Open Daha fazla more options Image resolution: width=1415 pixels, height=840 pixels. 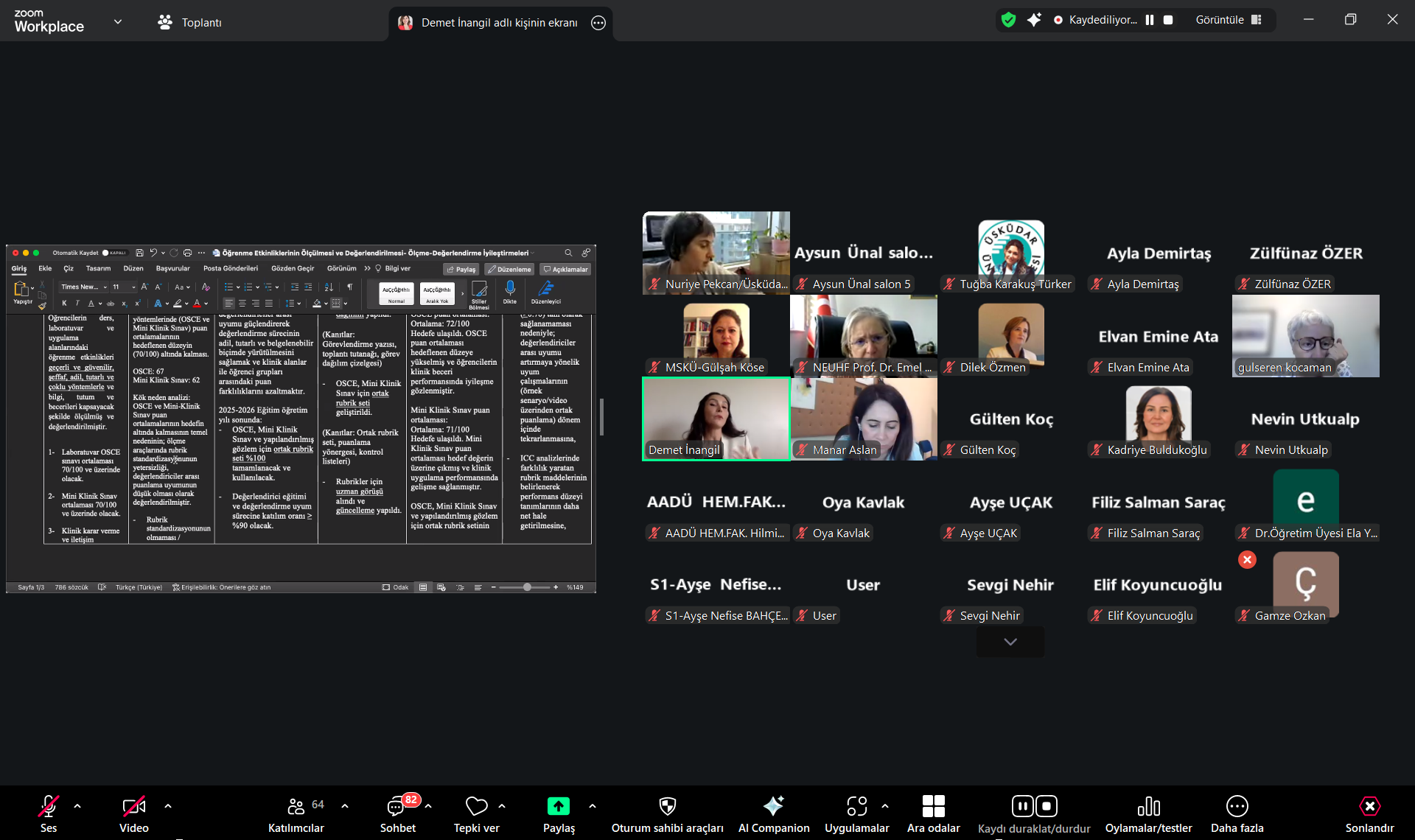click(x=1237, y=806)
